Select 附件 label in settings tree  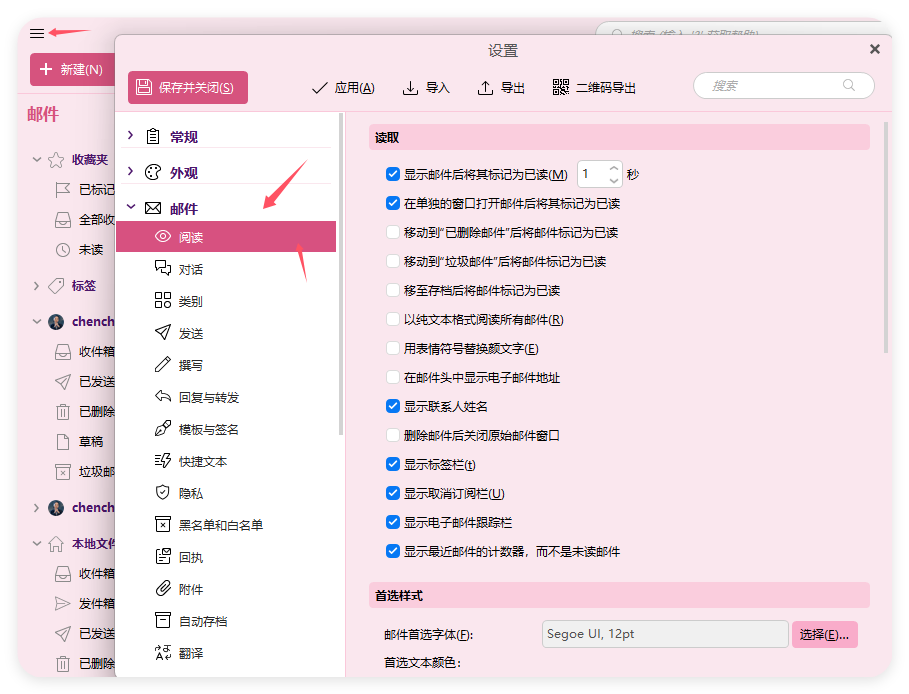[191, 590]
